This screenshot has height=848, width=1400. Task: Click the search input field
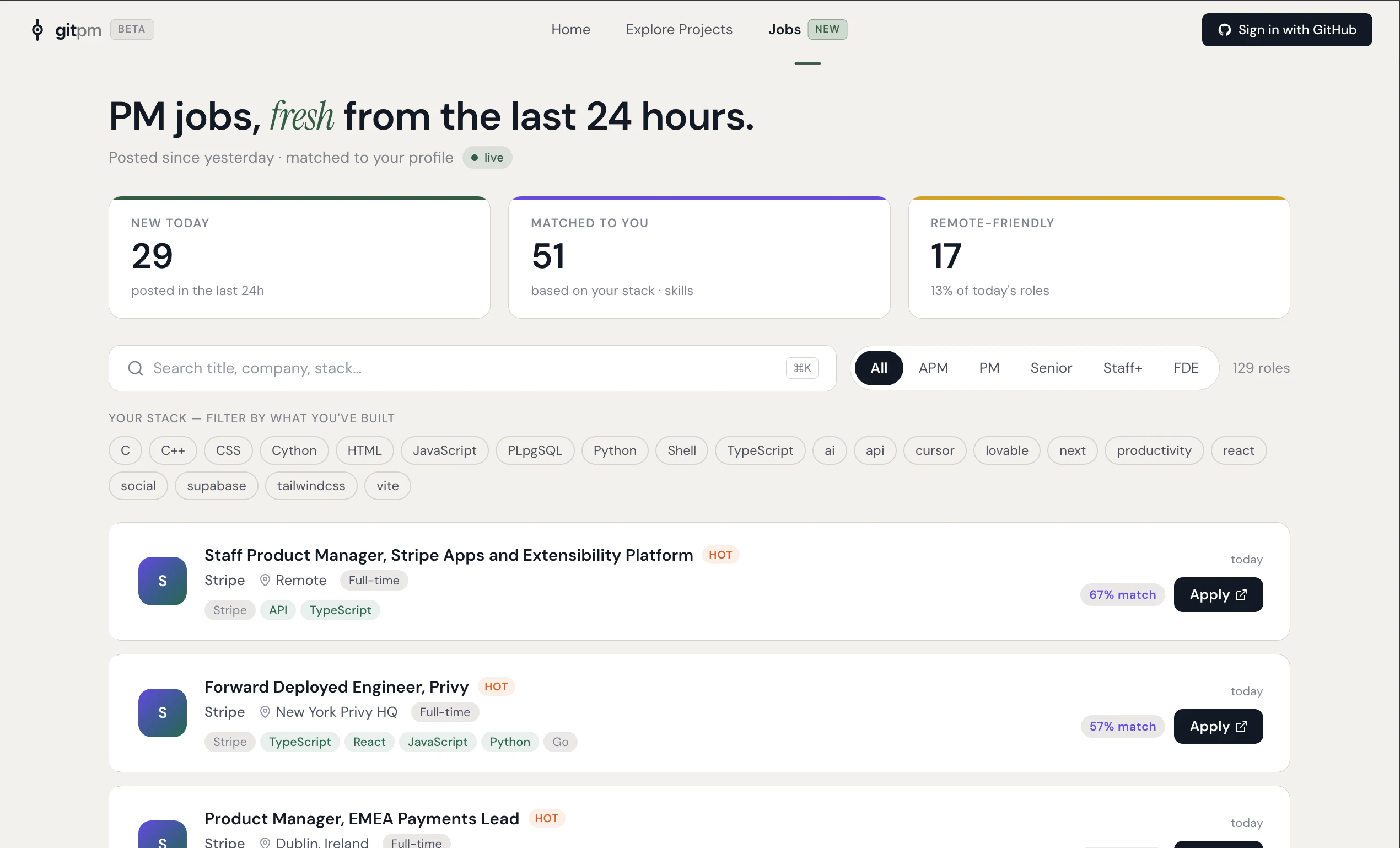pyautogui.click(x=398, y=368)
